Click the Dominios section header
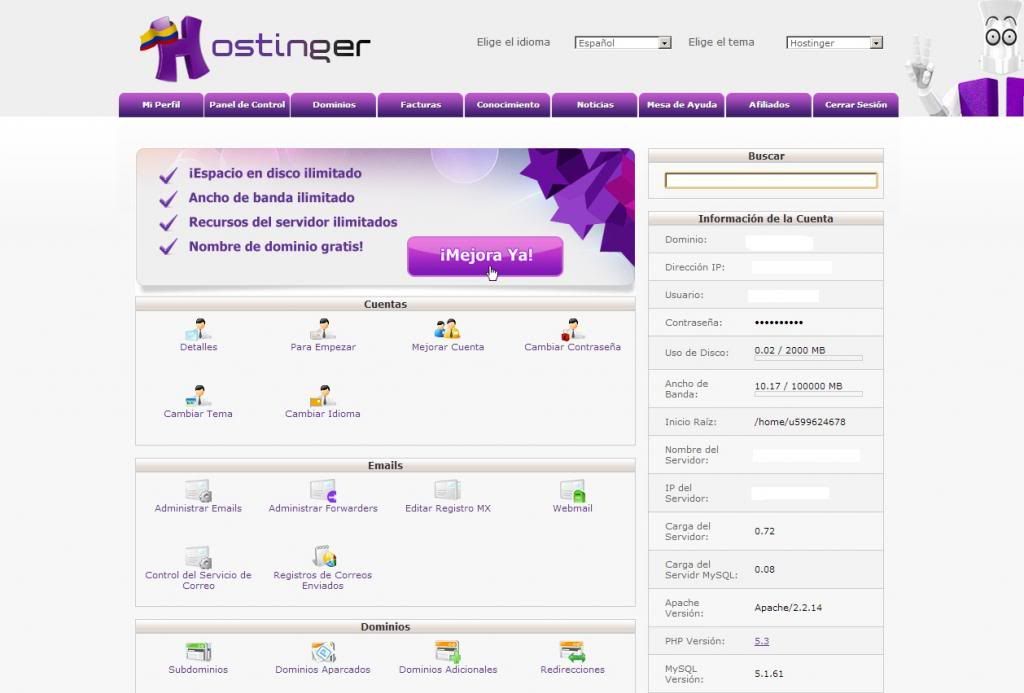The height and width of the screenshot is (693, 1024). [385, 626]
